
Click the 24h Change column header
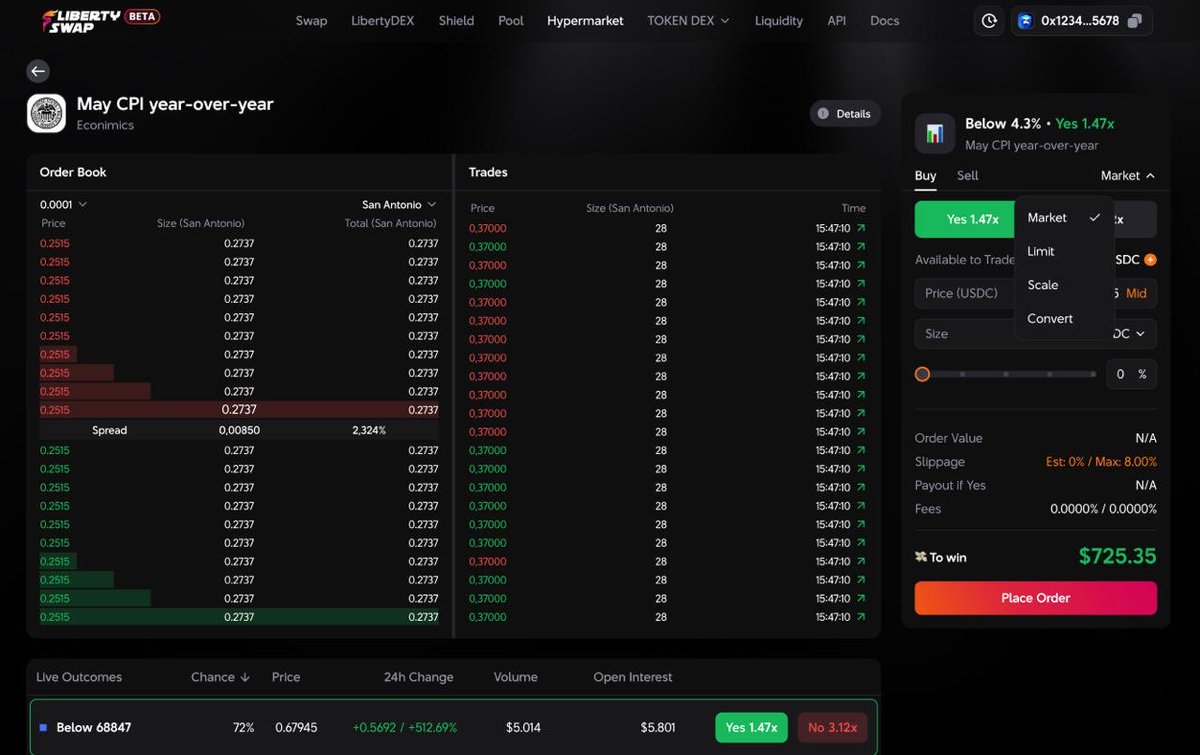click(418, 677)
